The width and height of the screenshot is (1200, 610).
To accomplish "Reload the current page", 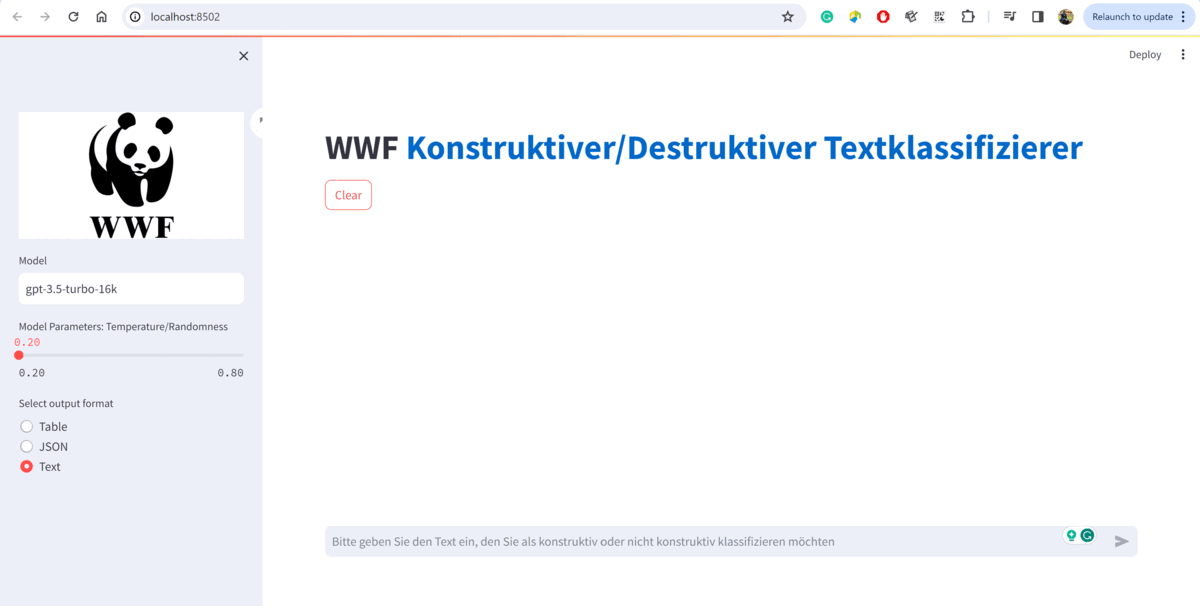I will tap(73, 17).
